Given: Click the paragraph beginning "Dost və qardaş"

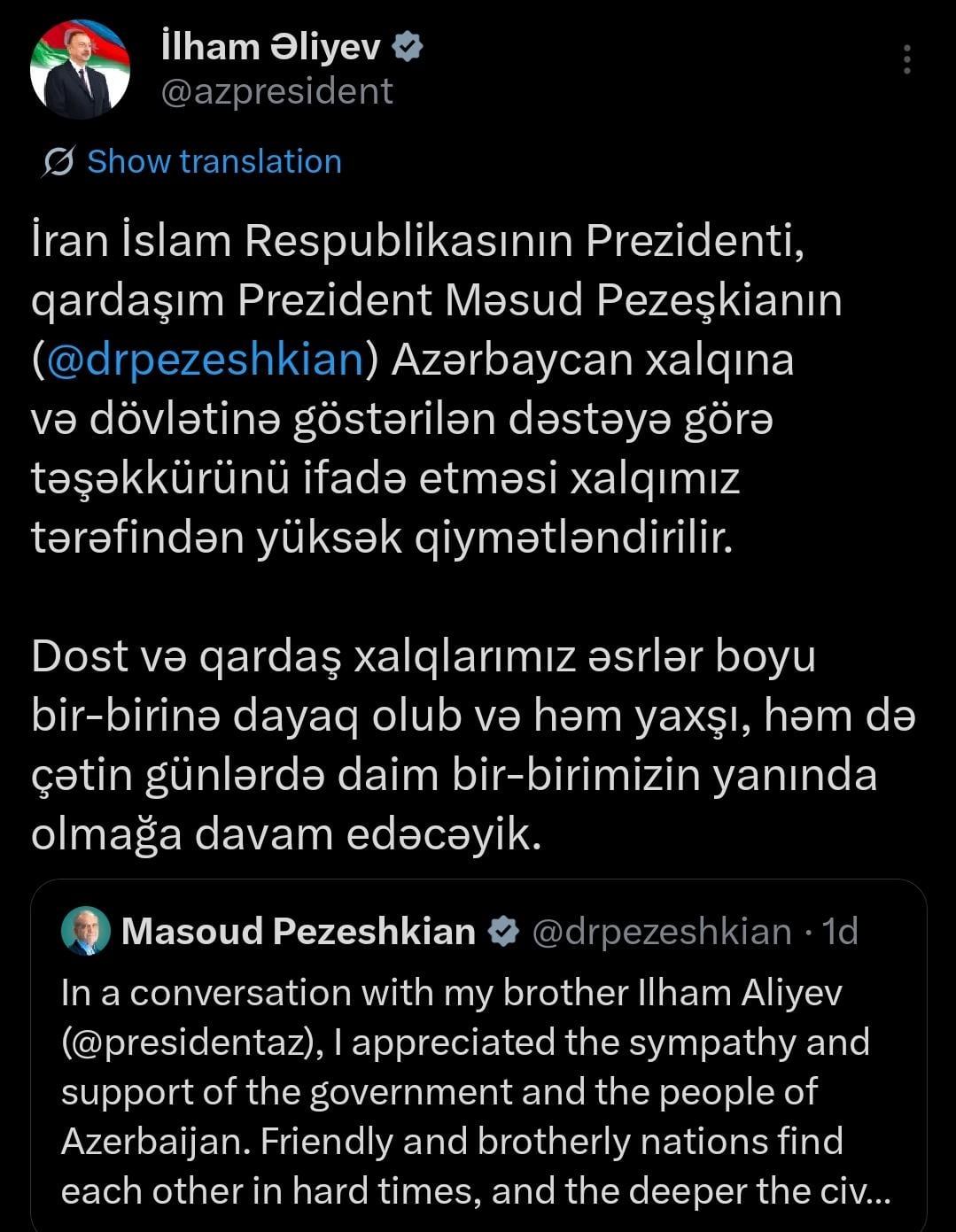Looking at the screenshot, I should tap(443, 746).
